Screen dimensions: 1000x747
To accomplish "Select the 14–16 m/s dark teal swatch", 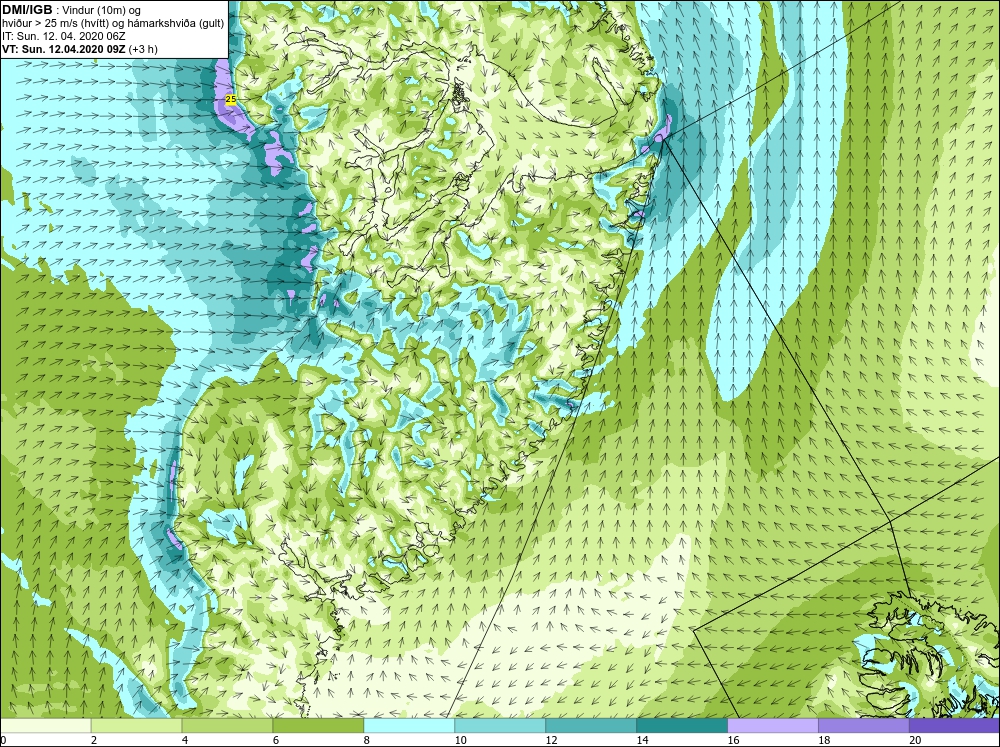I will 682,726.
